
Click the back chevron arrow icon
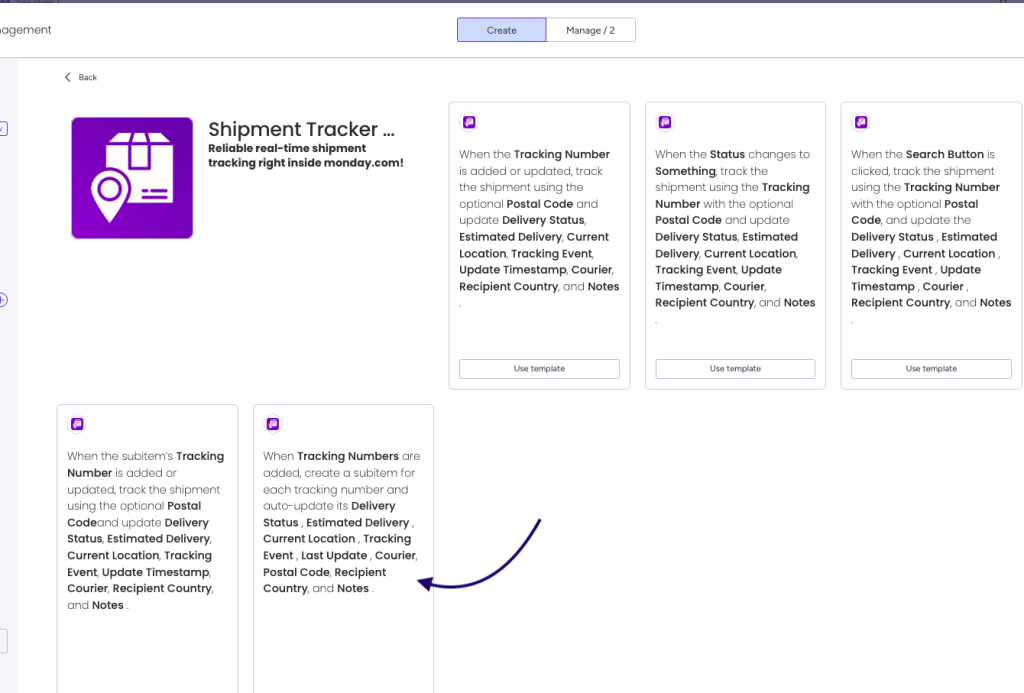(x=67, y=77)
